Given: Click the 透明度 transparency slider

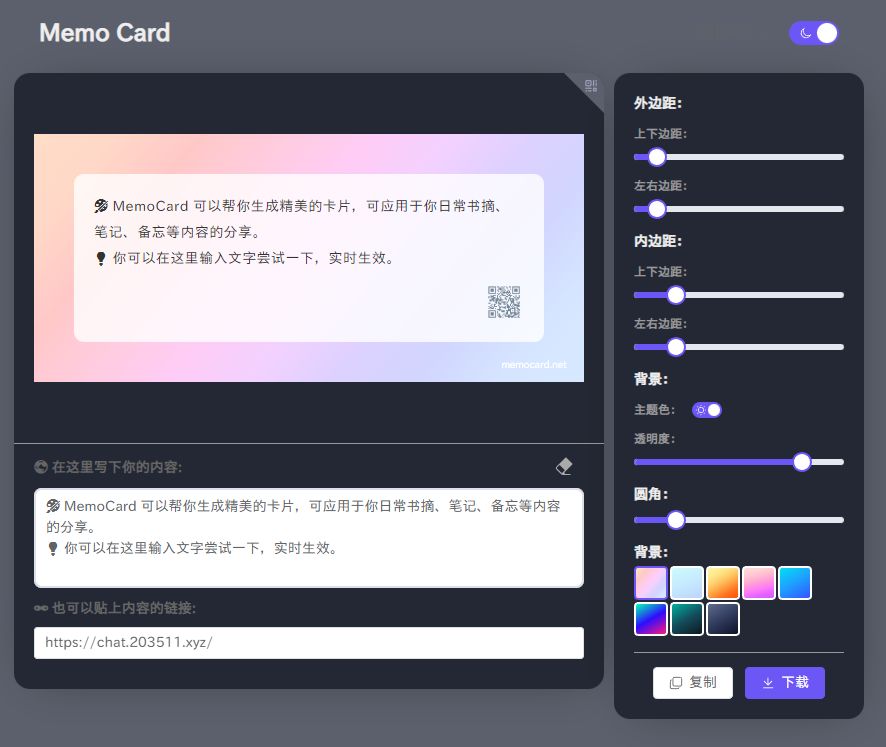Looking at the screenshot, I should (x=739, y=462).
